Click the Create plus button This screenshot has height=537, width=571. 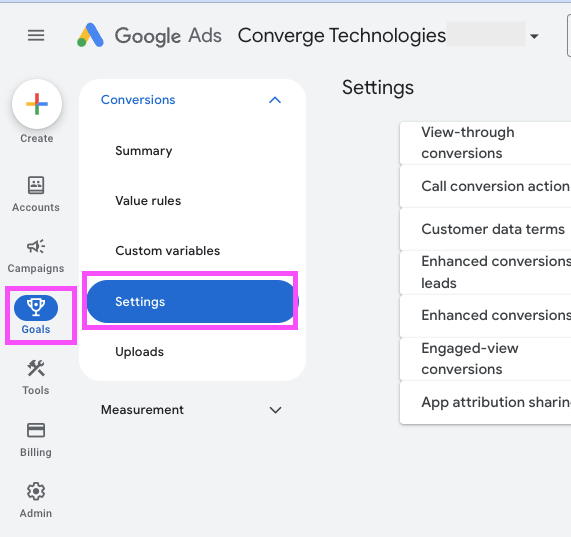(37, 104)
